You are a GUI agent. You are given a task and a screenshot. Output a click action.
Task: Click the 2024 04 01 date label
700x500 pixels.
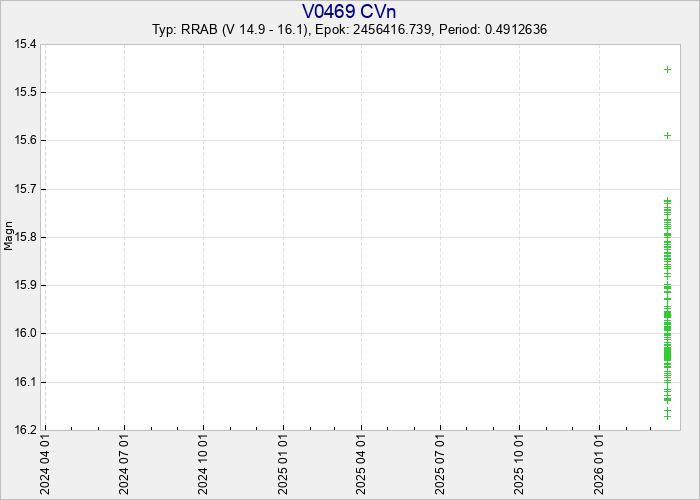click(46, 464)
